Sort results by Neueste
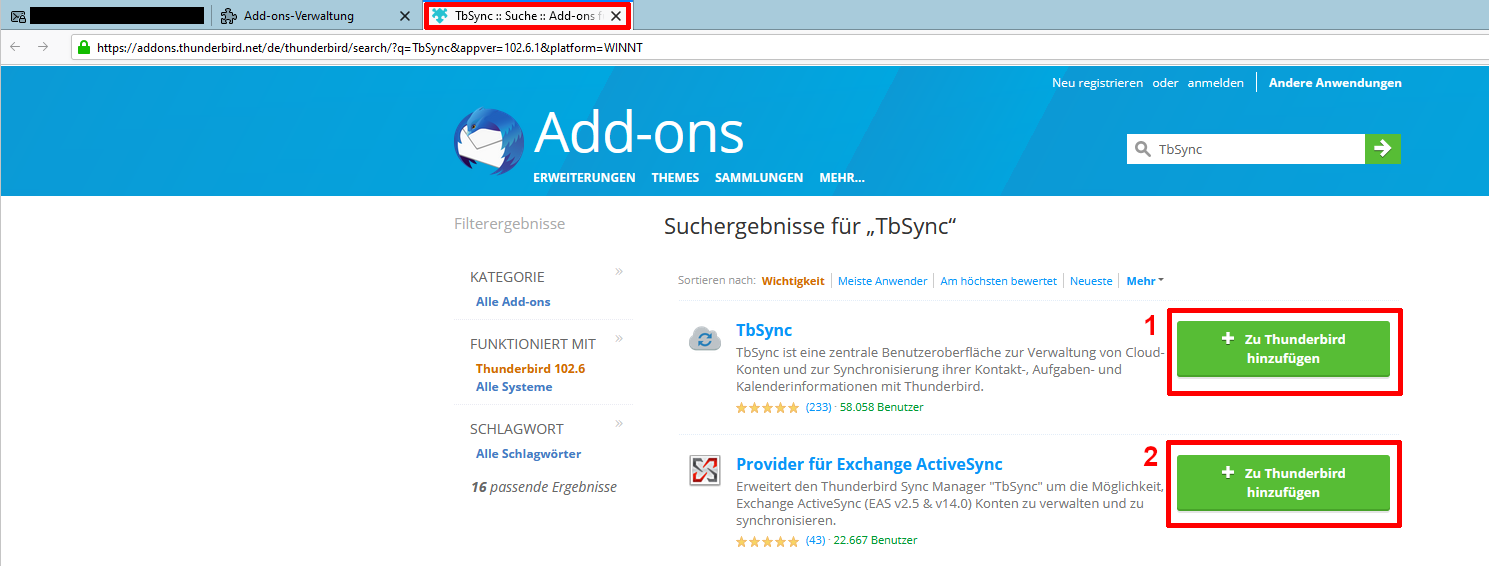 coord(1091,281)
